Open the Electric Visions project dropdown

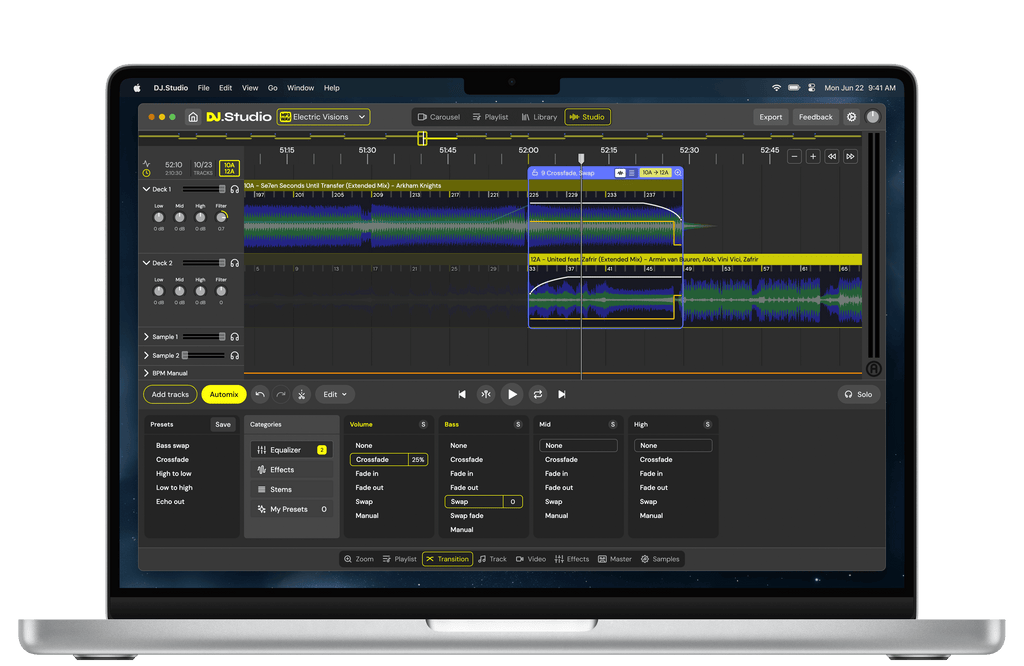[323, 117]
